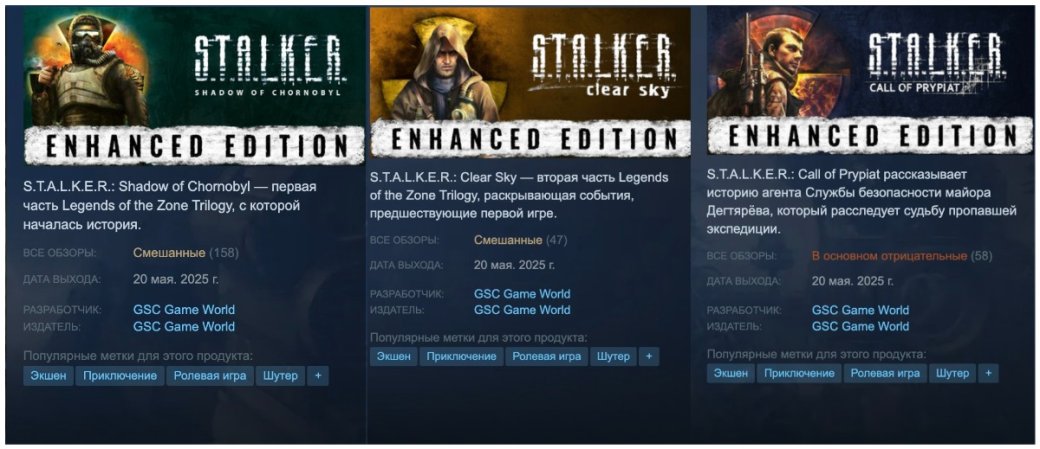Image resolution: width=1040 pixels, height=449 pixels.
Task: Open Shadow of Chornobyl publisher GSC Game World
Action: tap(184, 326)
